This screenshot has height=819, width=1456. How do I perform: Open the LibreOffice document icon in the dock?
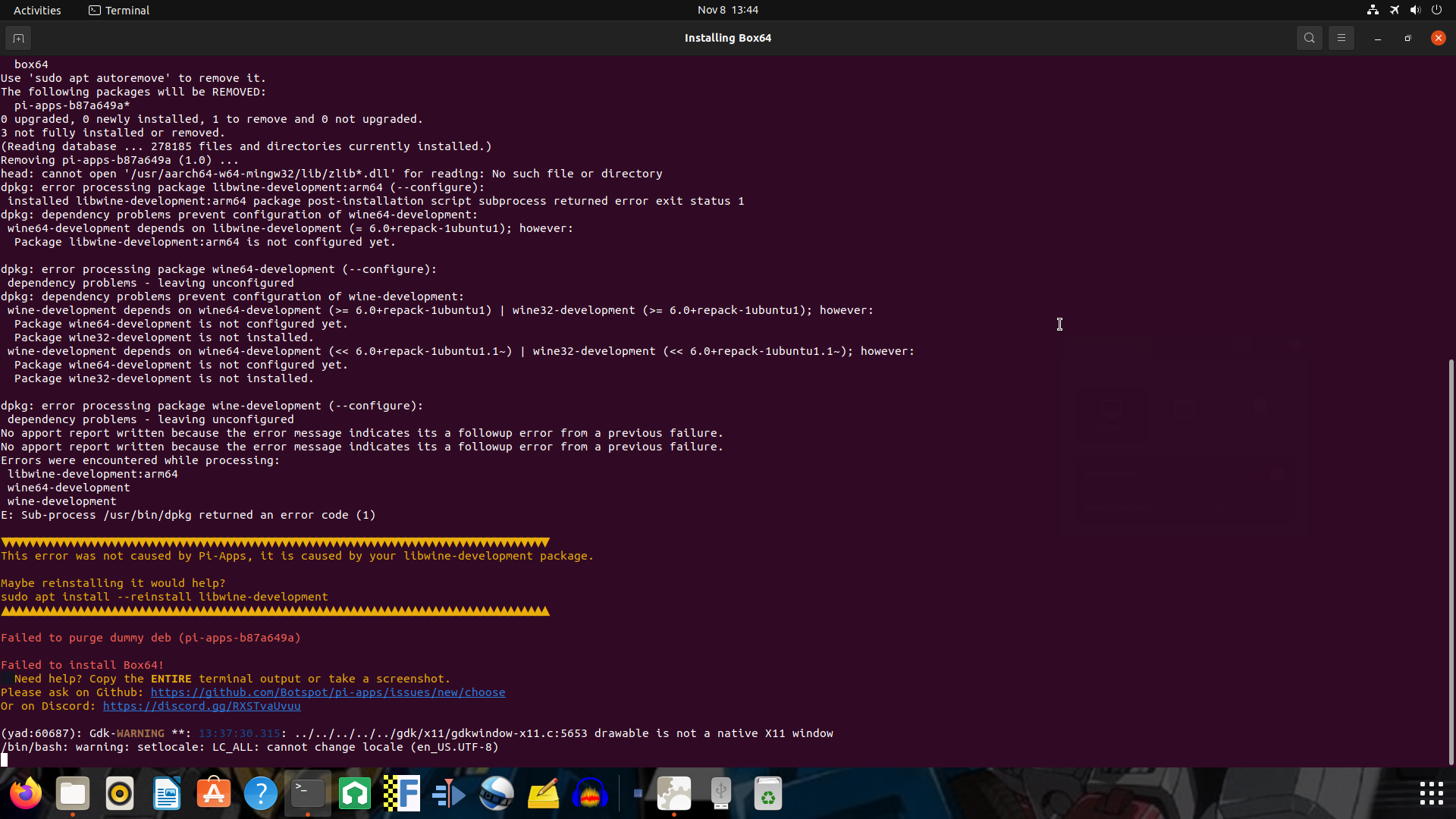point(166,793)
